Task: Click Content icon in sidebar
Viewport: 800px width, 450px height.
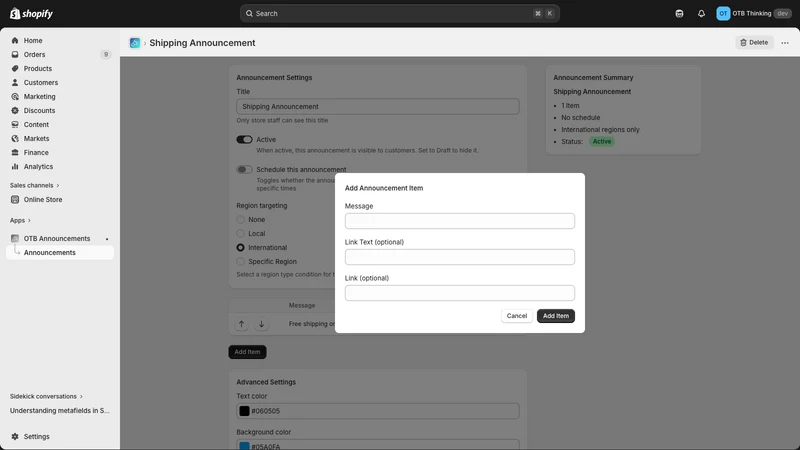Action: (x=15, y=124)
